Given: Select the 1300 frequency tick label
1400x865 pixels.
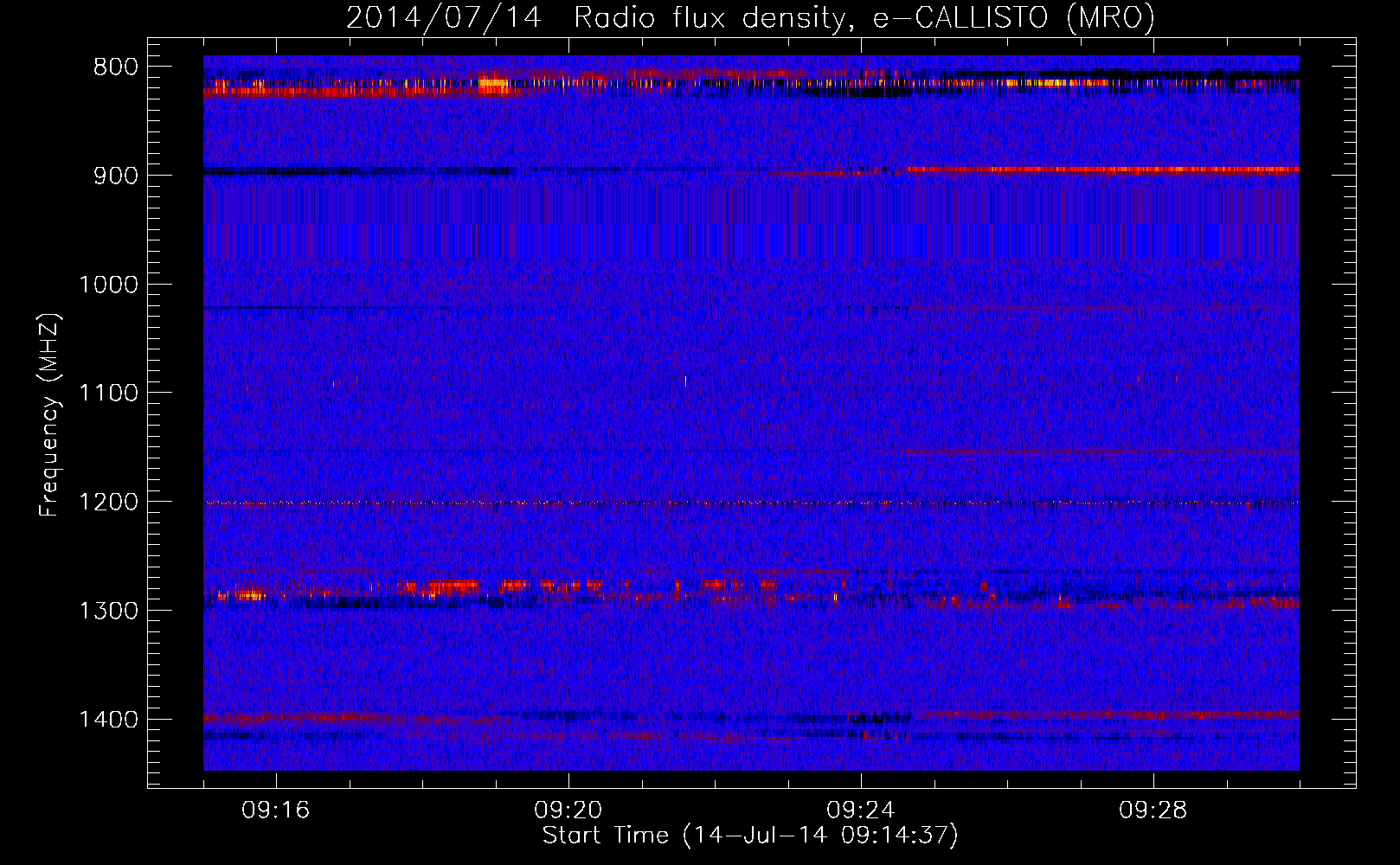Looking at the screenshot, I should (x=108, y=612).
